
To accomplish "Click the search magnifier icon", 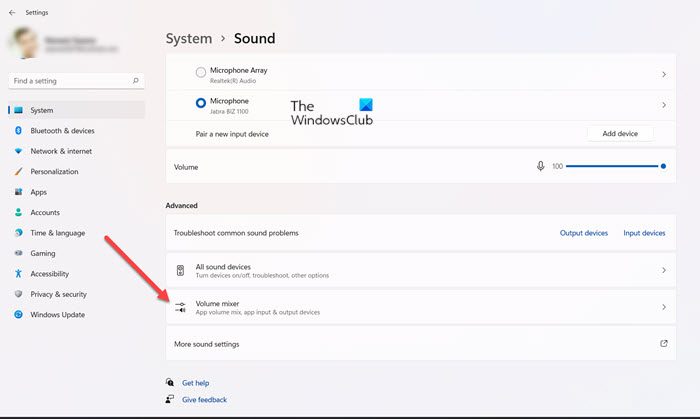I will (136, 80).
